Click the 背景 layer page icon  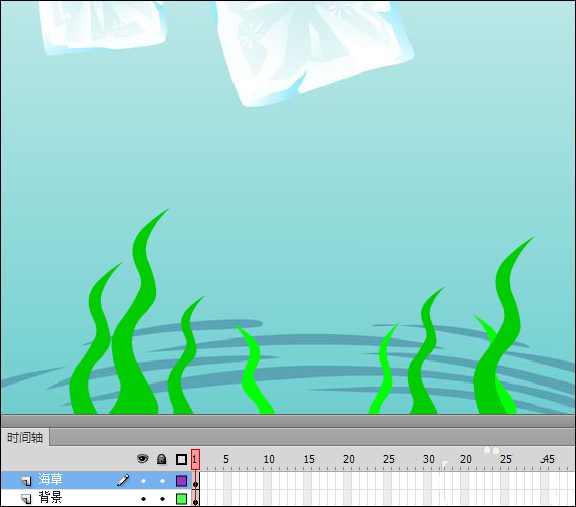[26, 499]
